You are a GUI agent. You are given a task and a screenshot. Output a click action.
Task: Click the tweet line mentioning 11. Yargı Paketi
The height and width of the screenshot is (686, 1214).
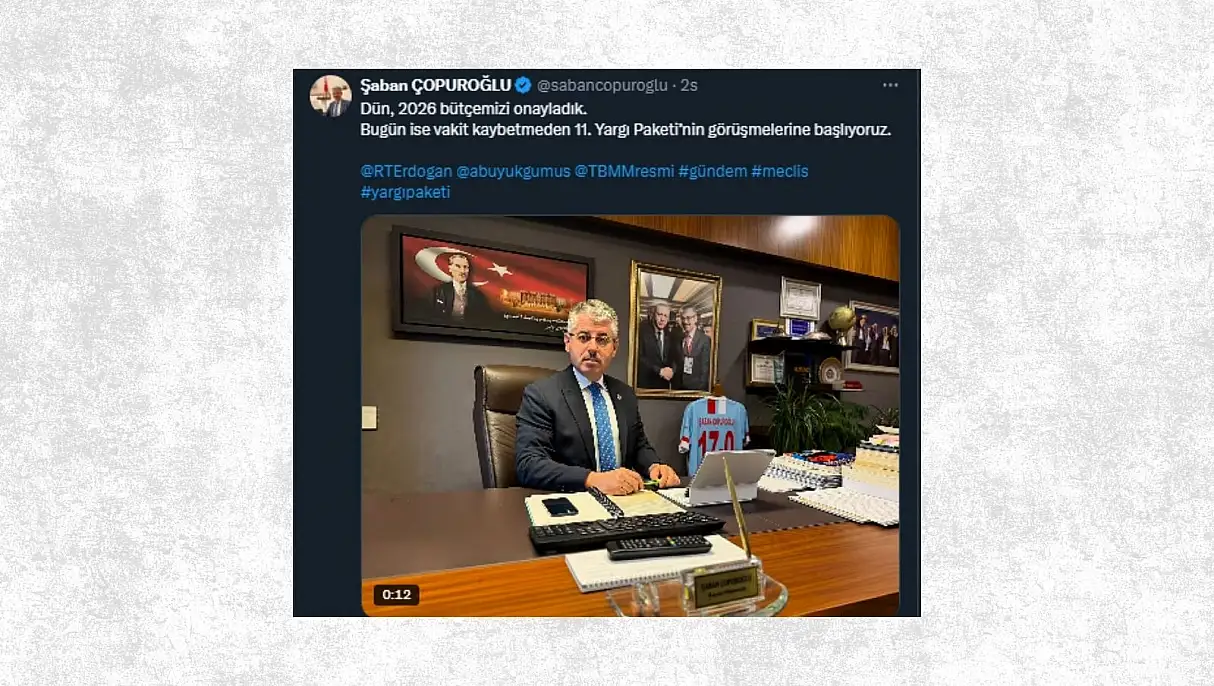(625, 129)
